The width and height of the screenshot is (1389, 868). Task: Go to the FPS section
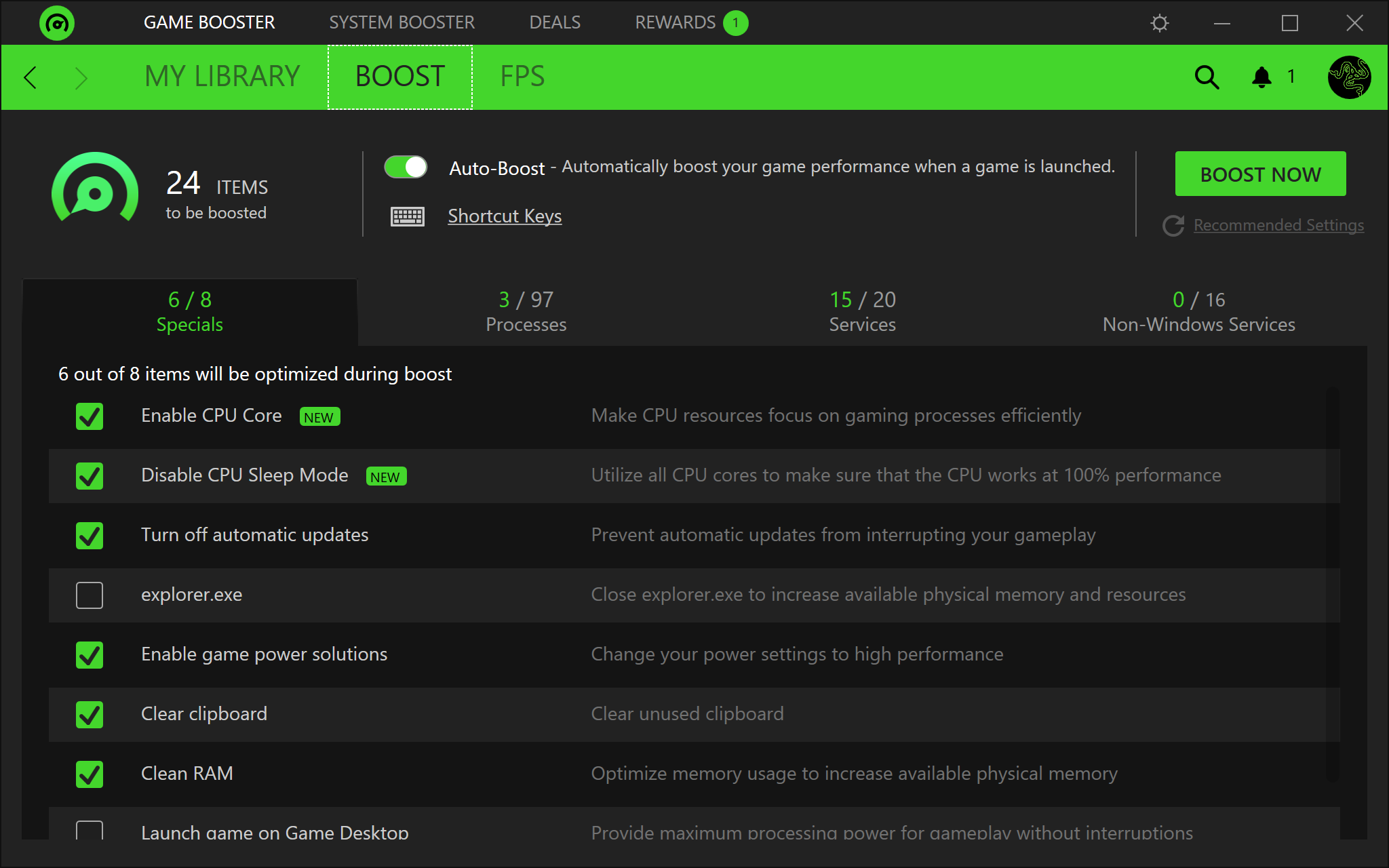[x=522, y=77]
